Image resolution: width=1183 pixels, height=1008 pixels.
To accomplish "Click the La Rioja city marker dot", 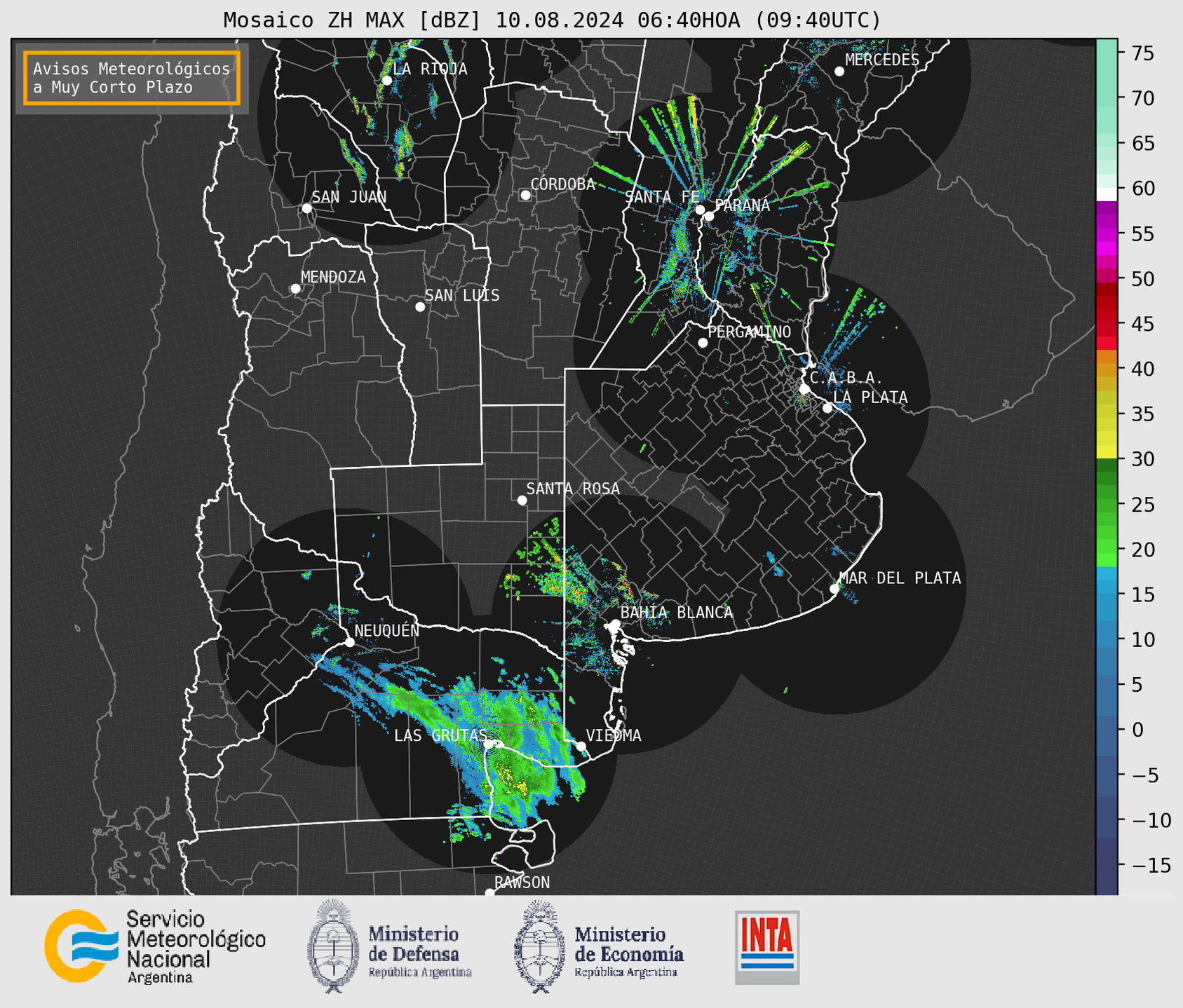I will pos(386,81).
